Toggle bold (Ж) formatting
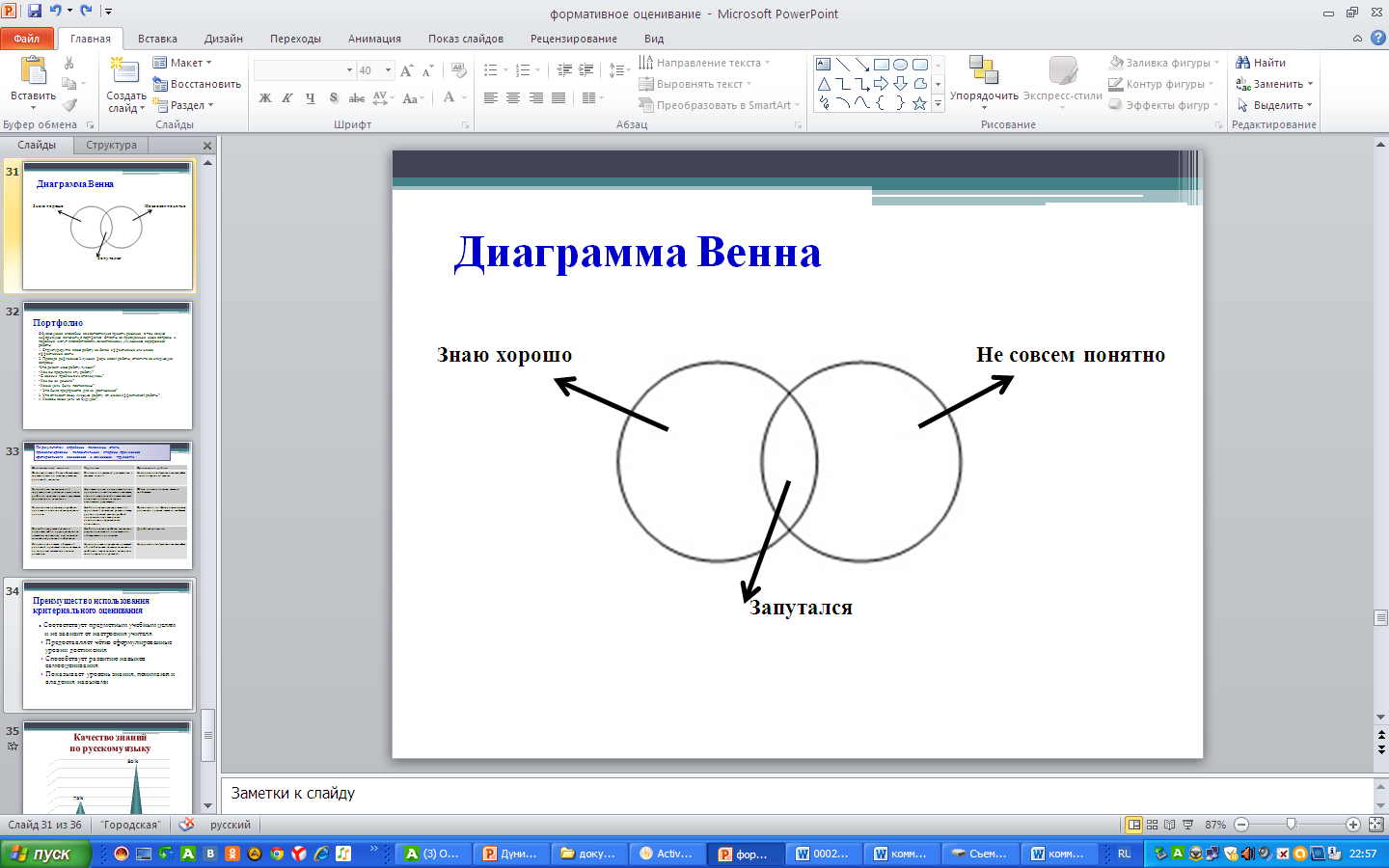The image size is (1389, 868). coord(265,98)
